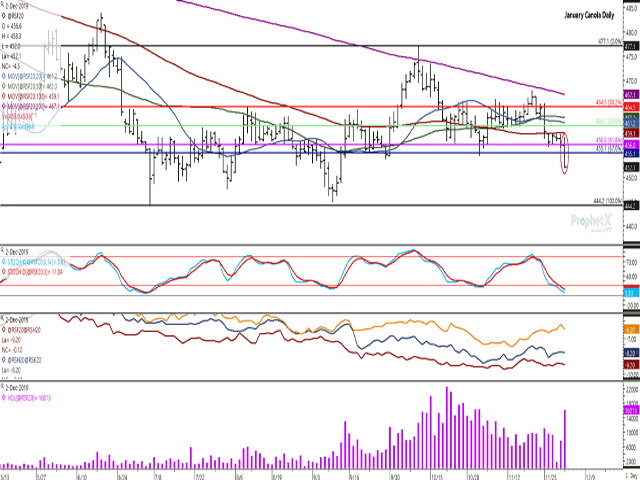640x480 pixels.
Task: Click the 444.2 (100.0%) retracement label
Action: (608, 201)
